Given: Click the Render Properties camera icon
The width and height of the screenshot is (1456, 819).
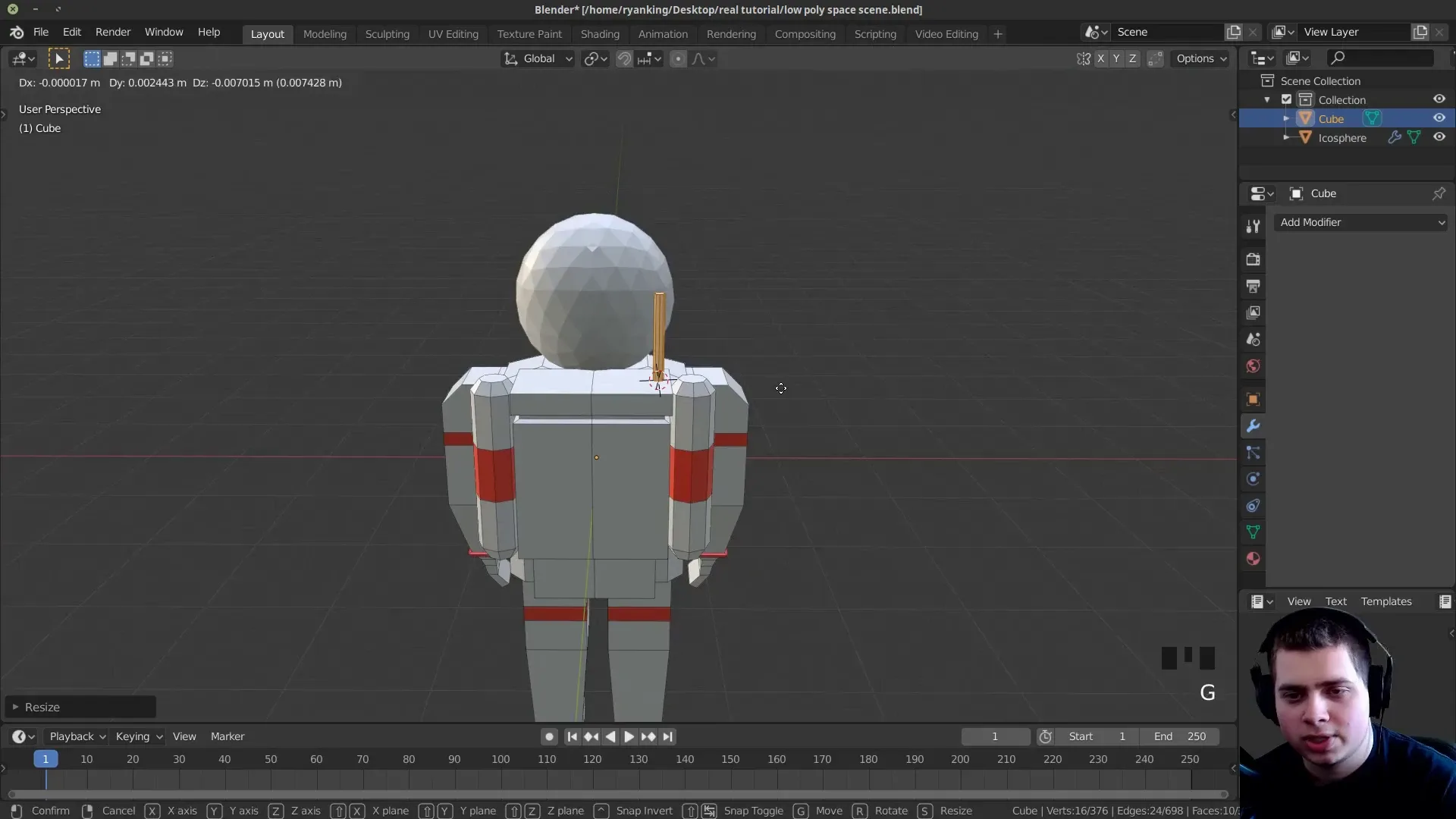Looking at the screenshot, I should (x=1253, y=259).
